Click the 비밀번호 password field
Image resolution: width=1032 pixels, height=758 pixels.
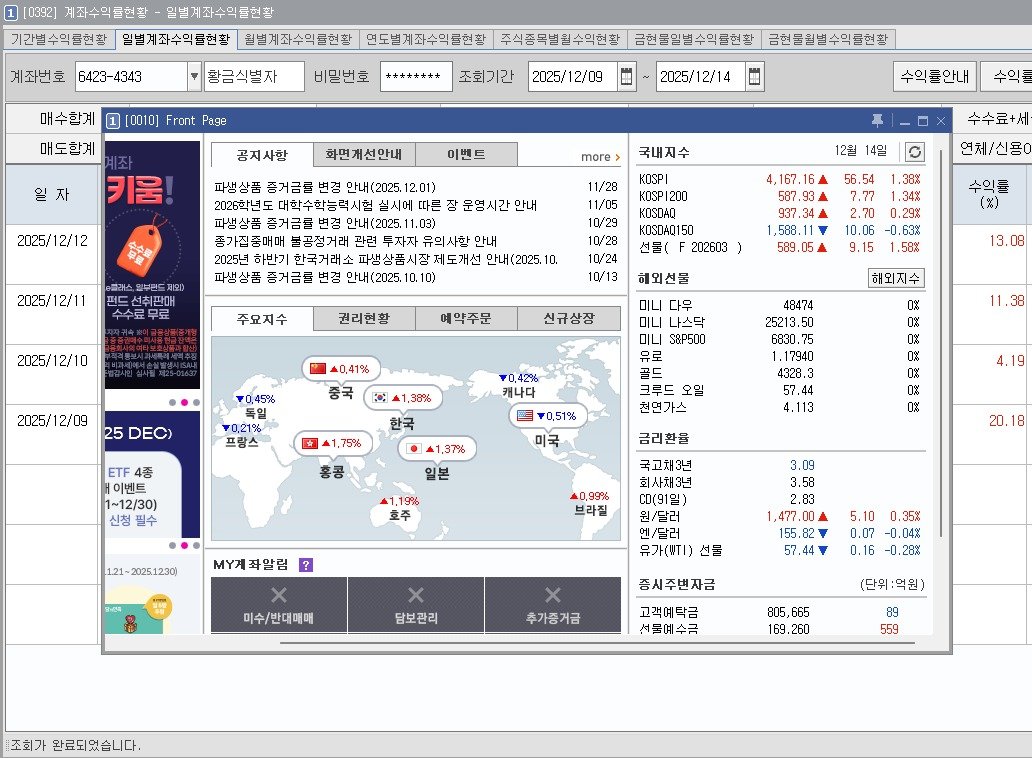(x=416, y=77)
